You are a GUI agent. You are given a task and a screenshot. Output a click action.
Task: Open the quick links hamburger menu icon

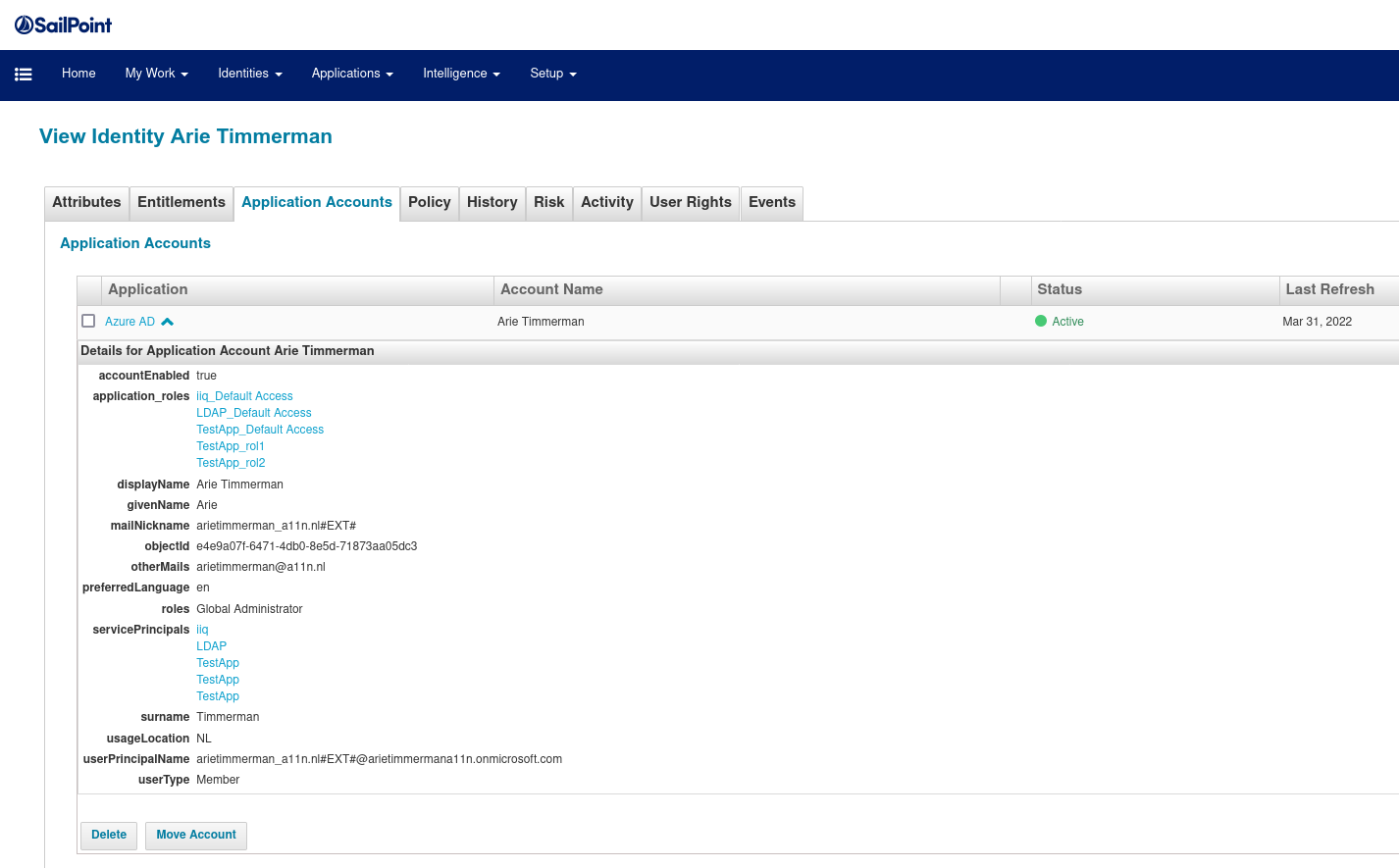(x=24, y=74)
